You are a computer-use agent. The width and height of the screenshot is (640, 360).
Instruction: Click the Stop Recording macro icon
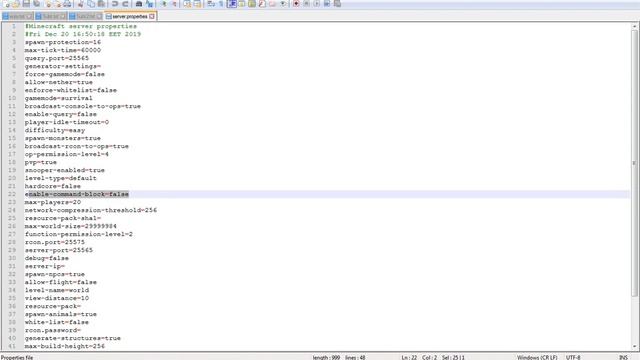(306, 4)
